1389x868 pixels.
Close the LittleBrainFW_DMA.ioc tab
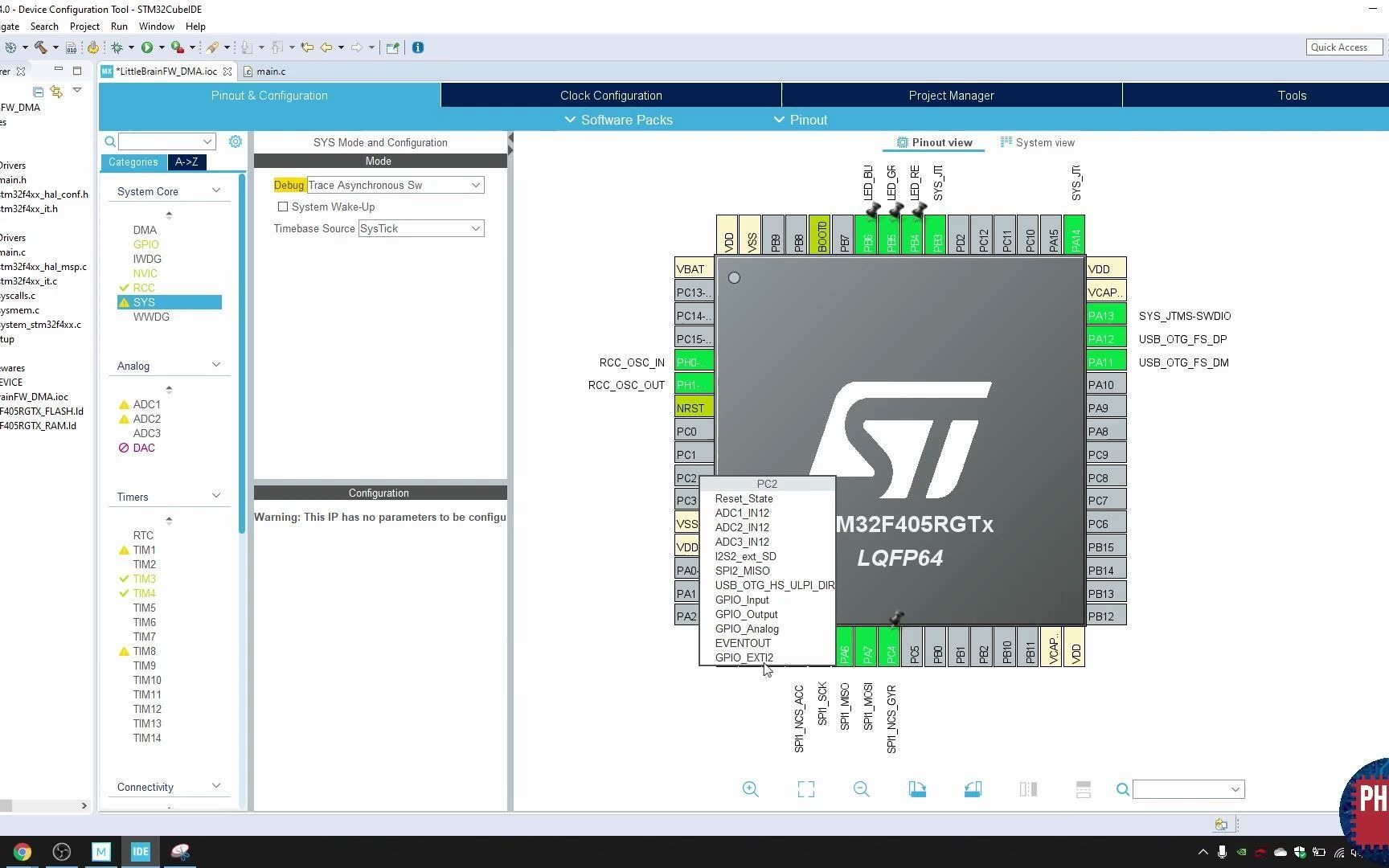227,72
